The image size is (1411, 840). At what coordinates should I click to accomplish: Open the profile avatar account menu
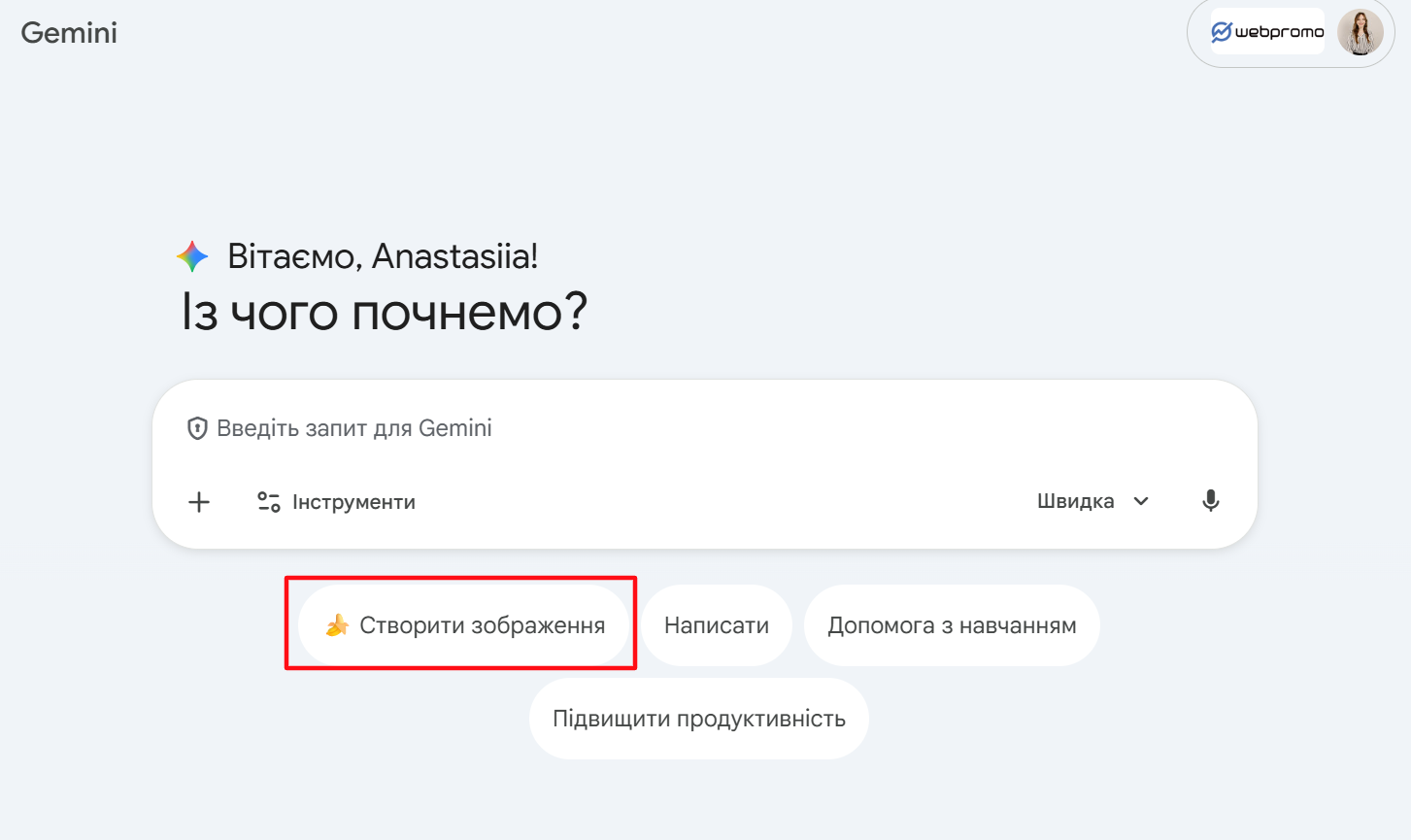[1360, 32]
